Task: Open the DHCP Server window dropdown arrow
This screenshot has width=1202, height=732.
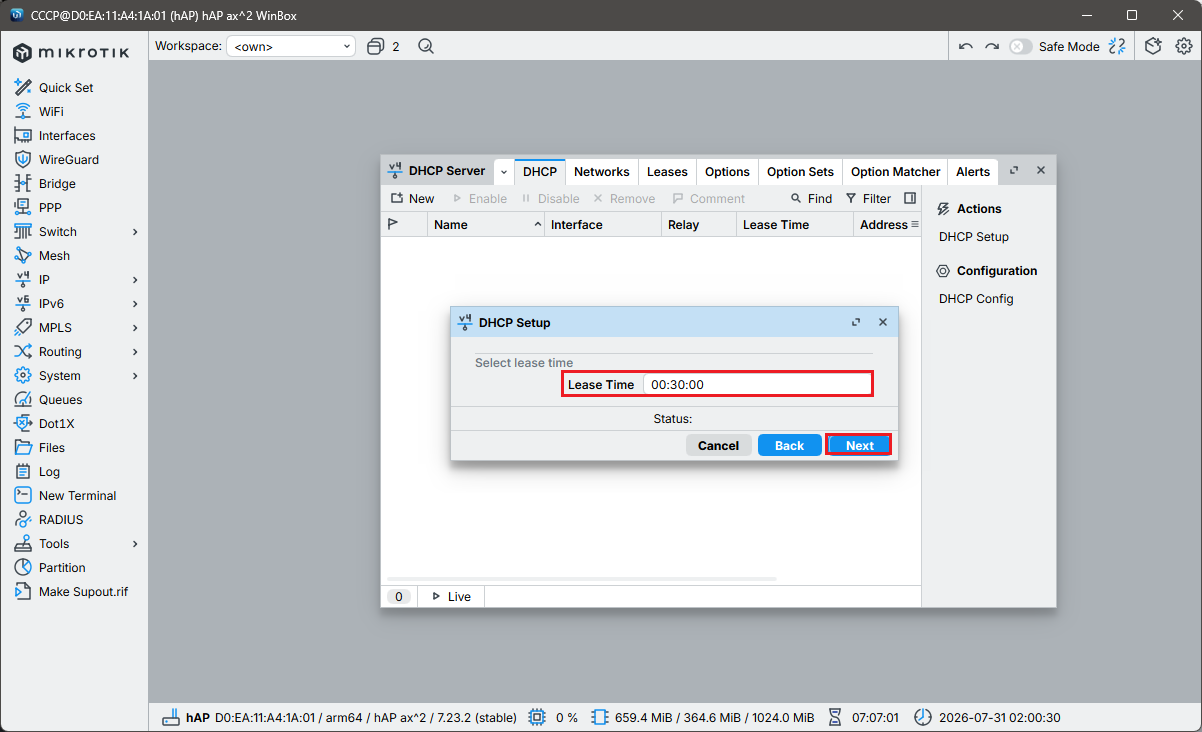Action: (504, 171)
